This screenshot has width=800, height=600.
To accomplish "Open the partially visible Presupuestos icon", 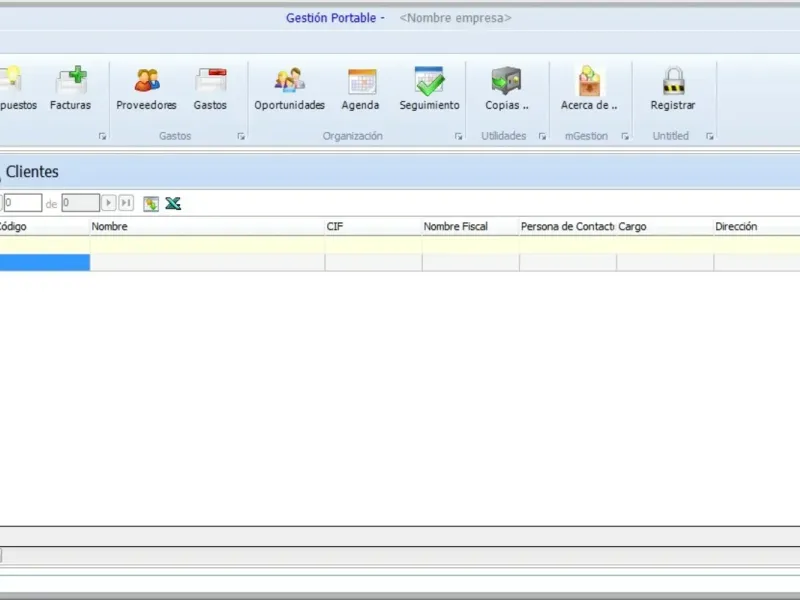I will tap(17, 89).
